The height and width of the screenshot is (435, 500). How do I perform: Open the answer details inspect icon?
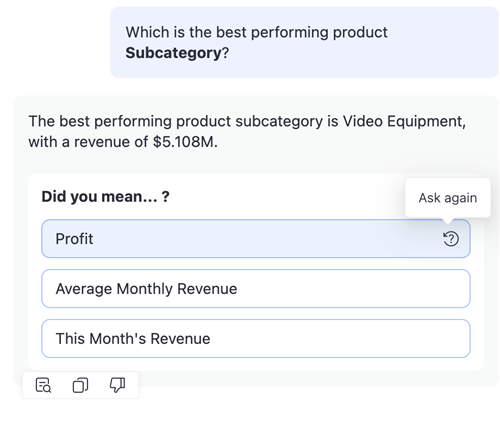point(43,385)
